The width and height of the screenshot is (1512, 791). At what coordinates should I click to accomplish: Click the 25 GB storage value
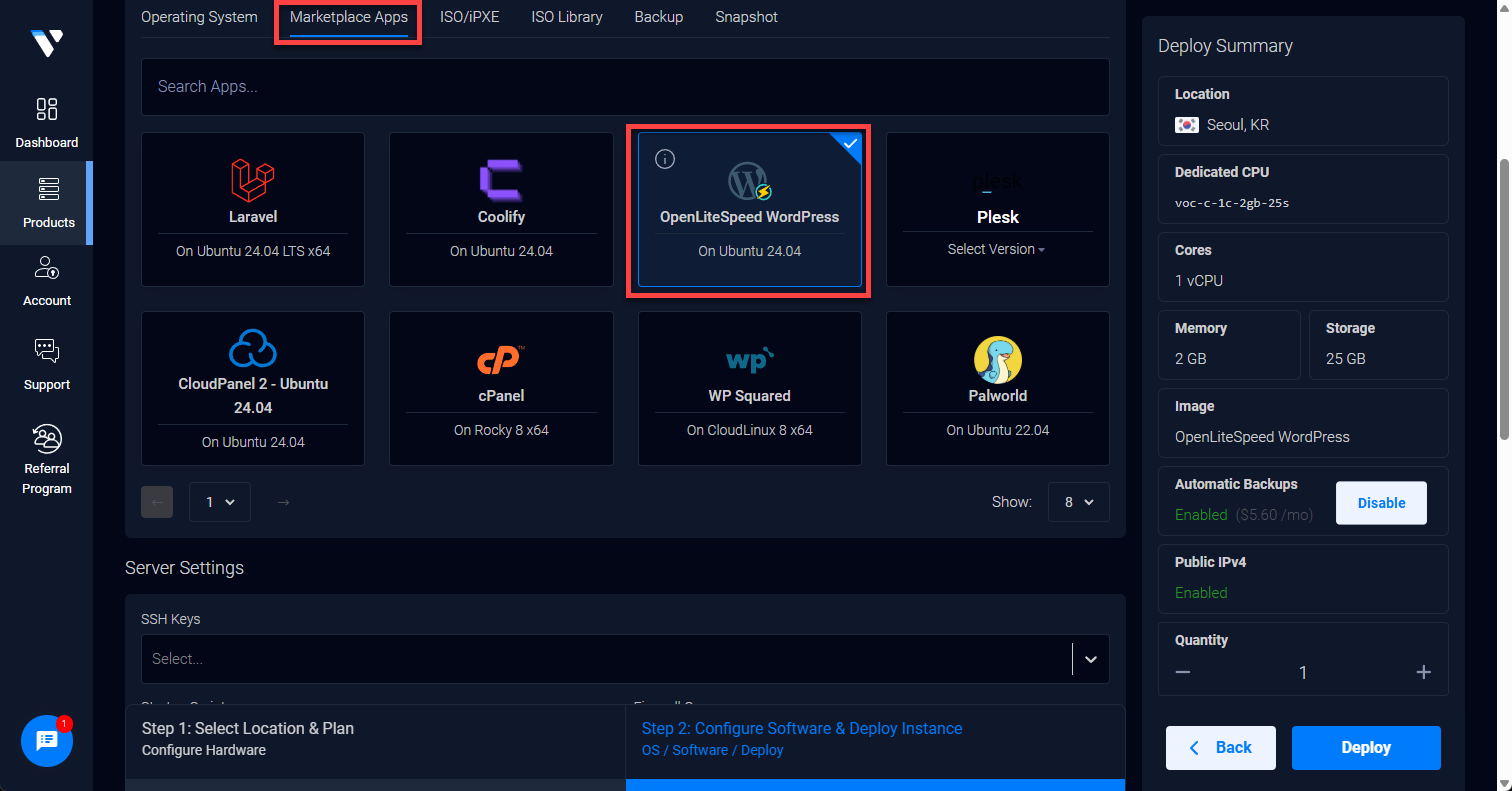(x=1346, y=359)
